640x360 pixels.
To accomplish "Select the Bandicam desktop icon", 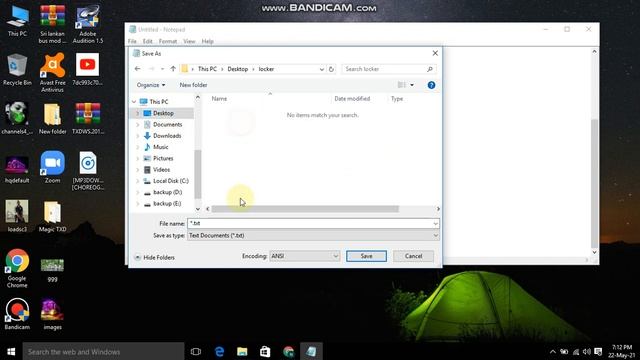I will [17, 314].
